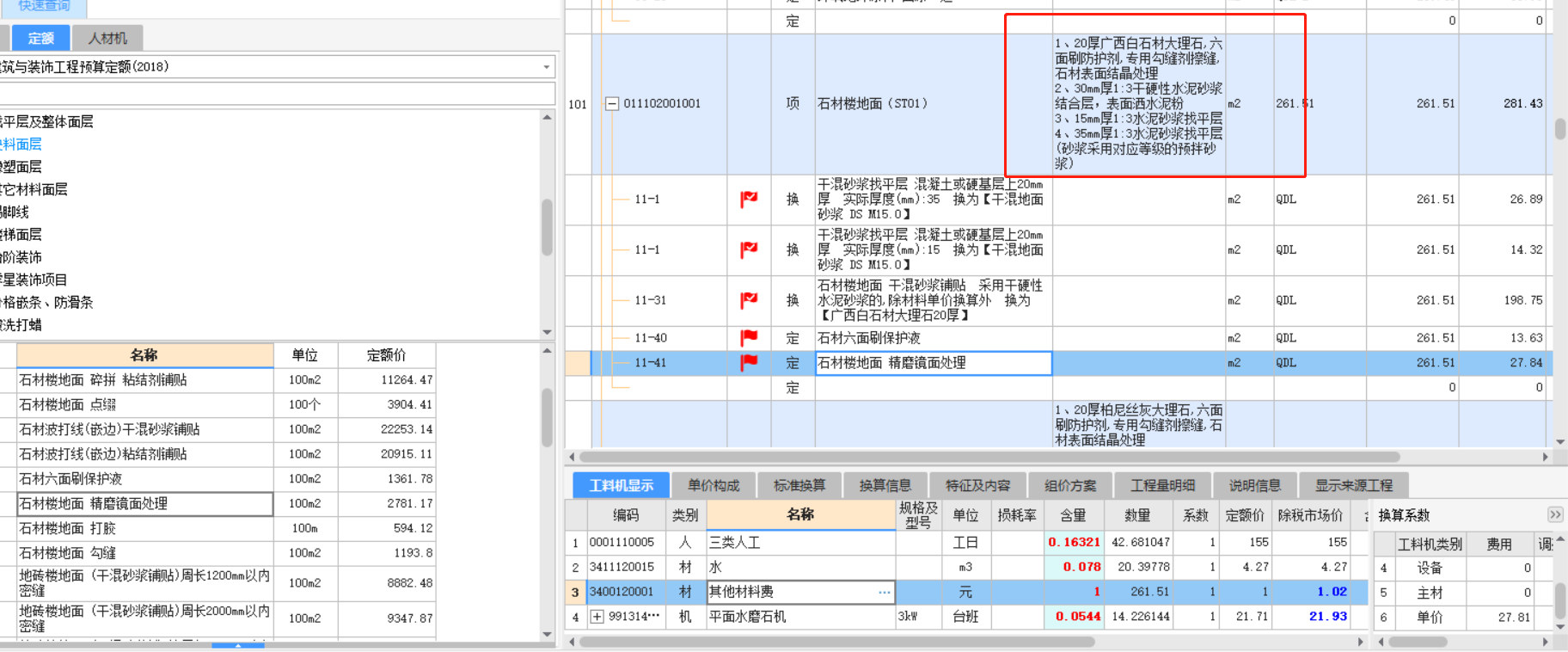Select the 格嵌条、防滑条 tree node
Screen dimensions: 1568x652
click(46, 302)
